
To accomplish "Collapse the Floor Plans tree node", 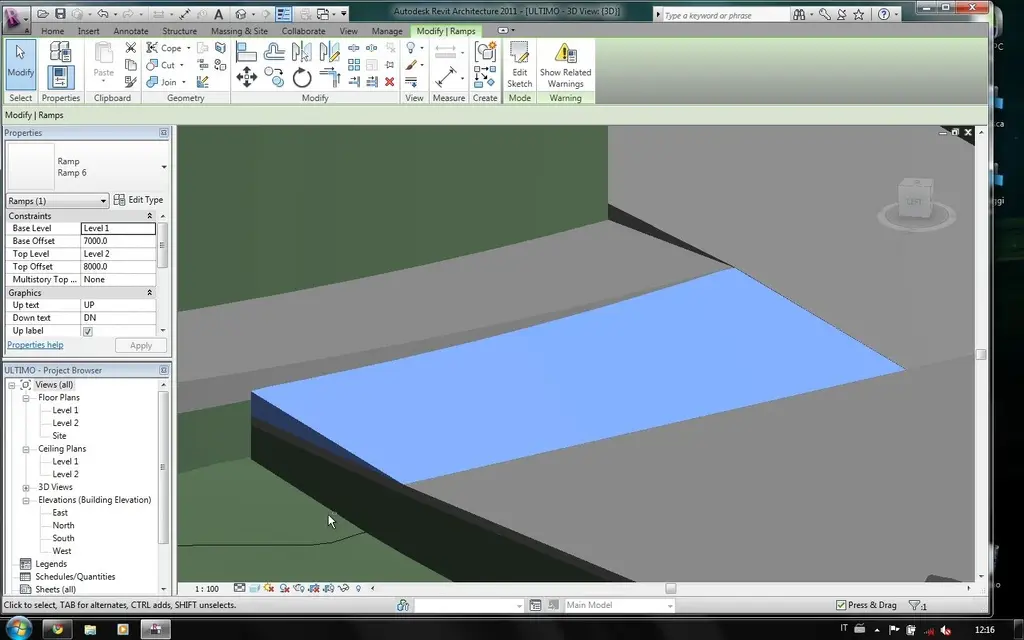I will point(26,398).
